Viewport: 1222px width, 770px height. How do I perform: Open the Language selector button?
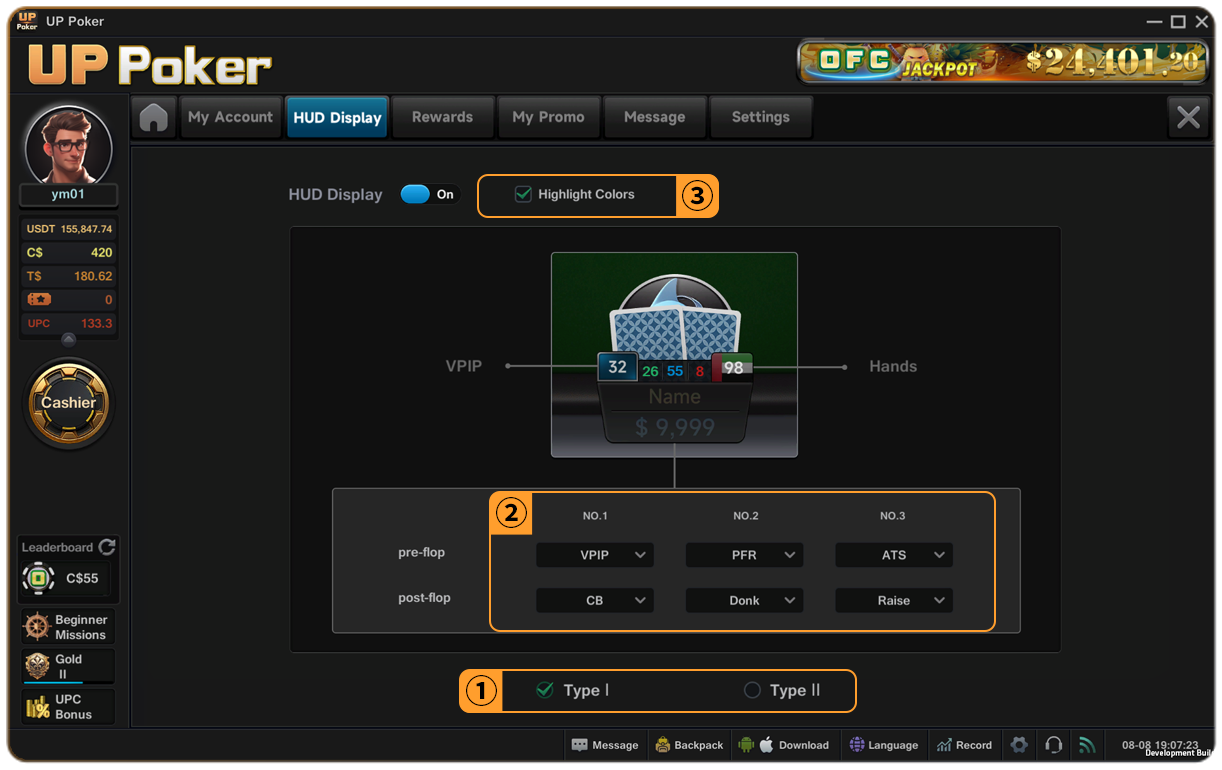tap(883, 745)
